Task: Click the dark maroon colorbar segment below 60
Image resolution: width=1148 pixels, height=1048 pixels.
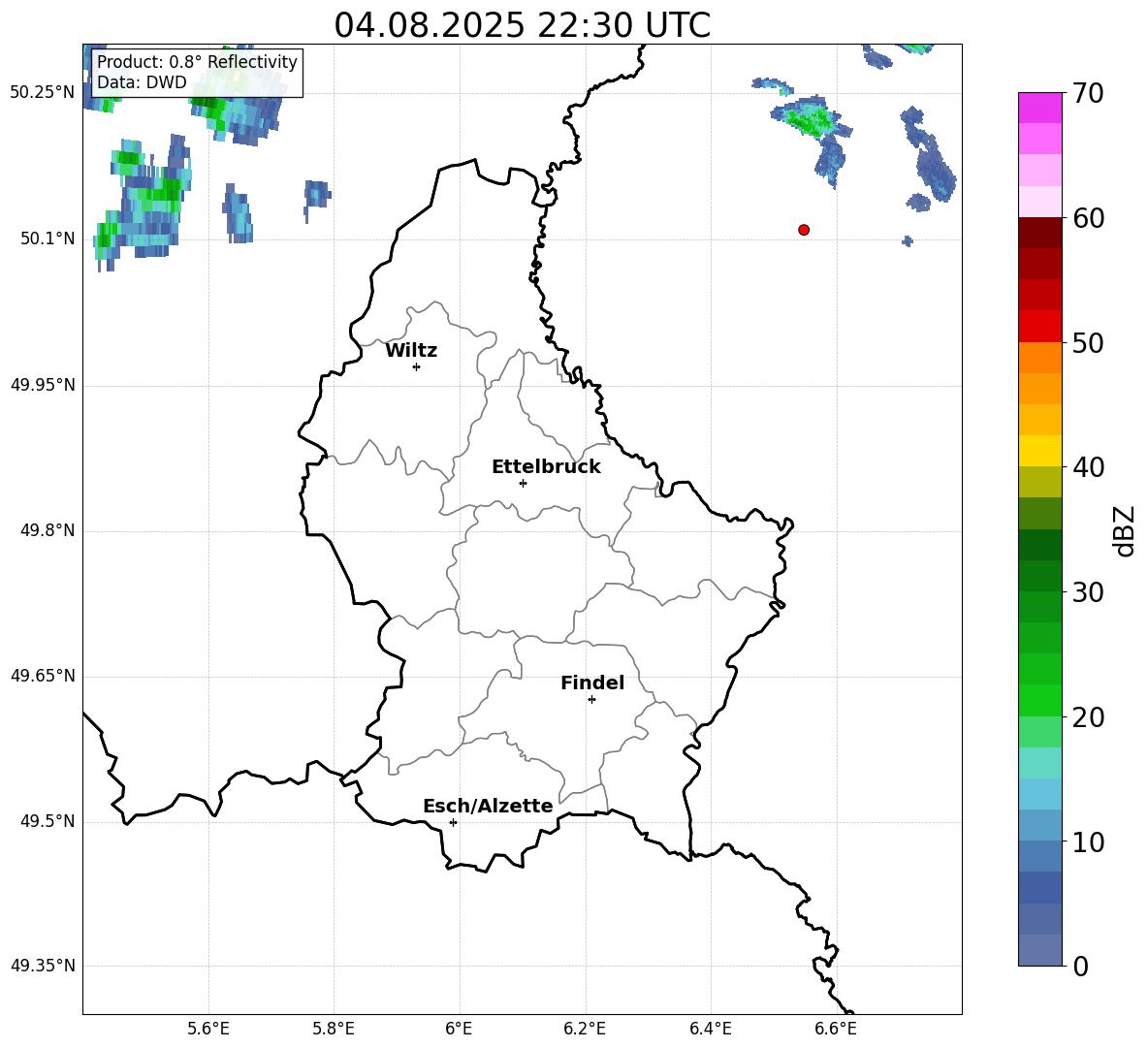Action: tap(1039, 233)
